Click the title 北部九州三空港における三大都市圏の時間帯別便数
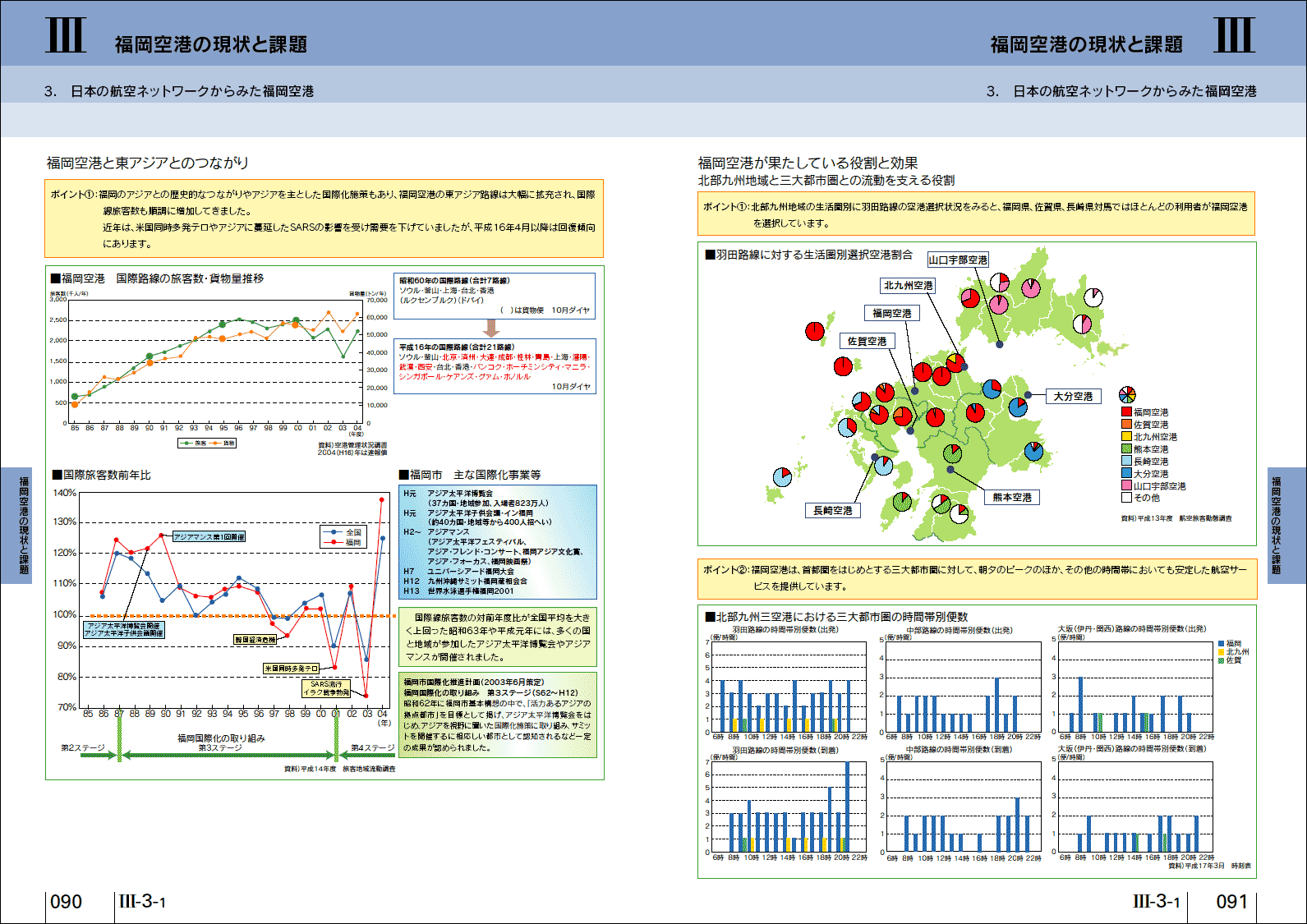Screen dimensions: 1307x924 point(842,616)
